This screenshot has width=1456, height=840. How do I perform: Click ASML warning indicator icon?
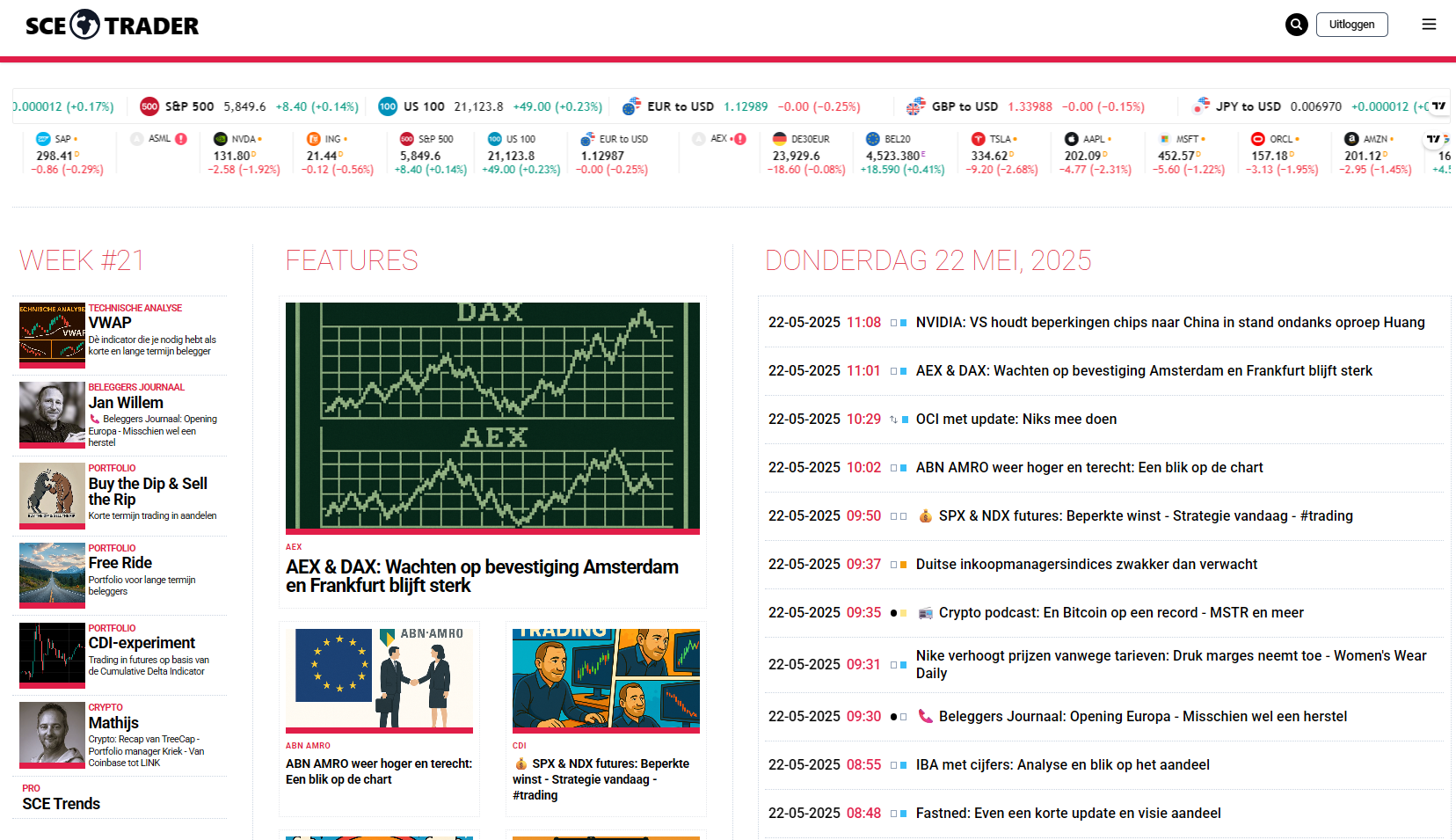pyautogui.click(x=181, y=139)
